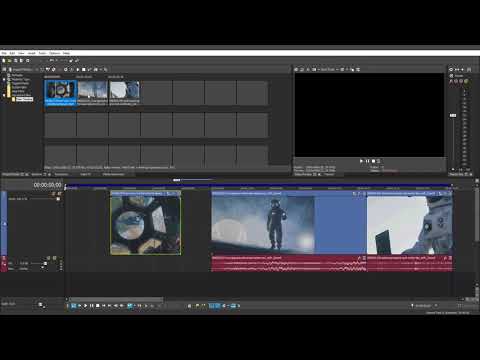
Task: Open the File menu
Action: coord(4,53)
